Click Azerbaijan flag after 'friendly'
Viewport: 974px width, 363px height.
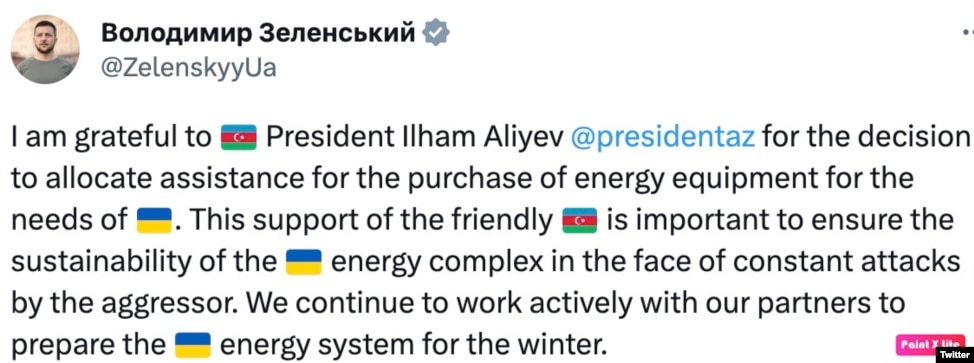tap(579, 221)
